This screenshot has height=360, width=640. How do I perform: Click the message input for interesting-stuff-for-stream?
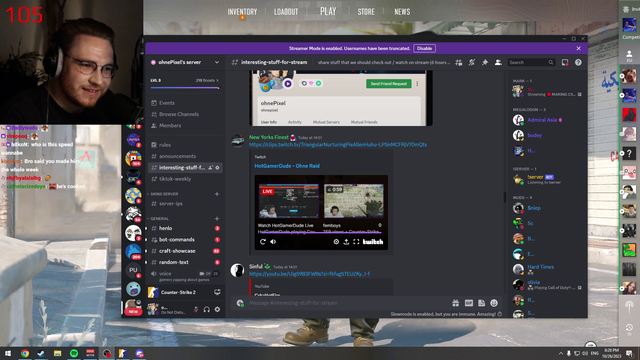pyautogui.click(x=347, y=303)
